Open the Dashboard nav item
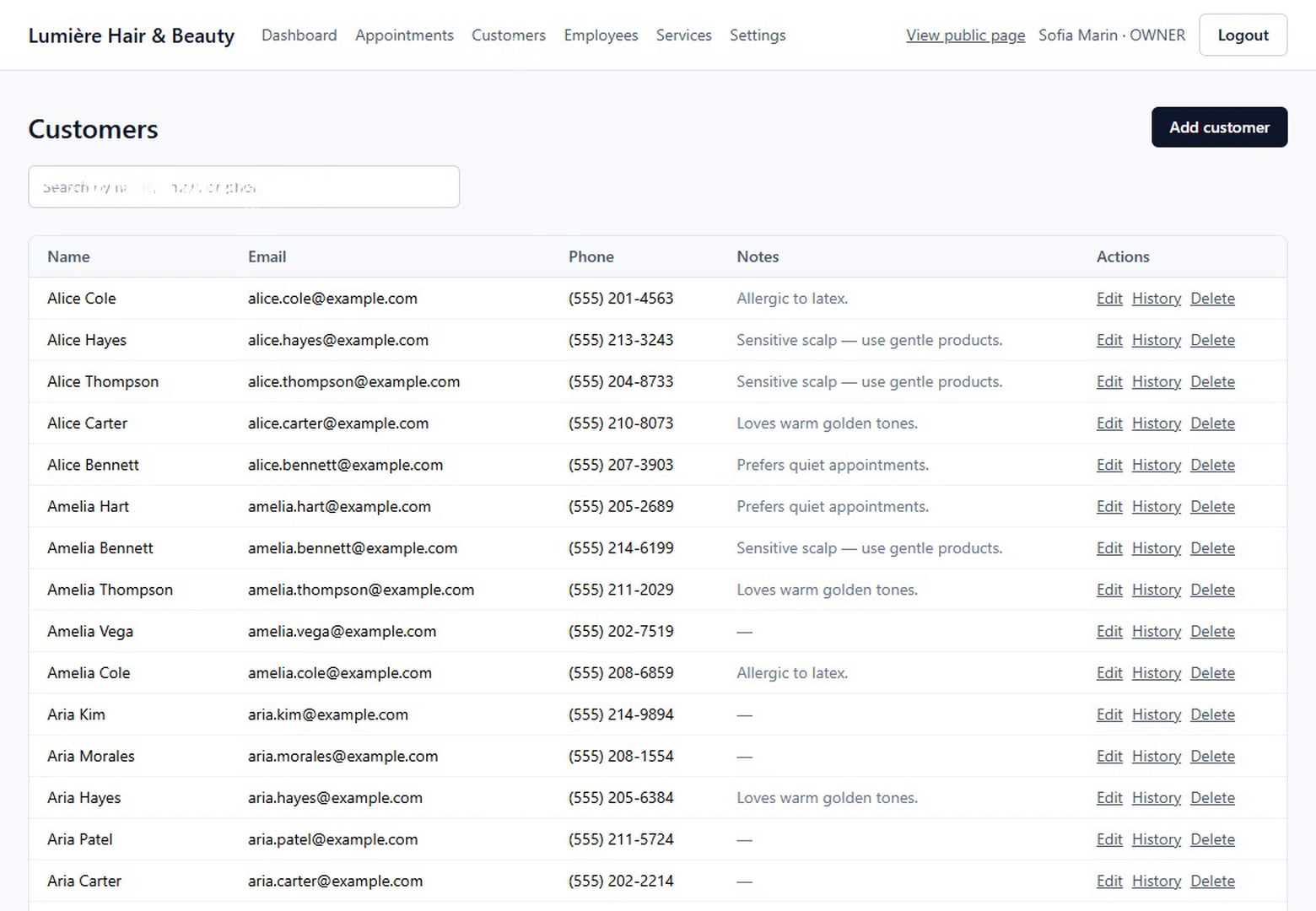Viewport: 1316px width, 911px height. (299, 35)
